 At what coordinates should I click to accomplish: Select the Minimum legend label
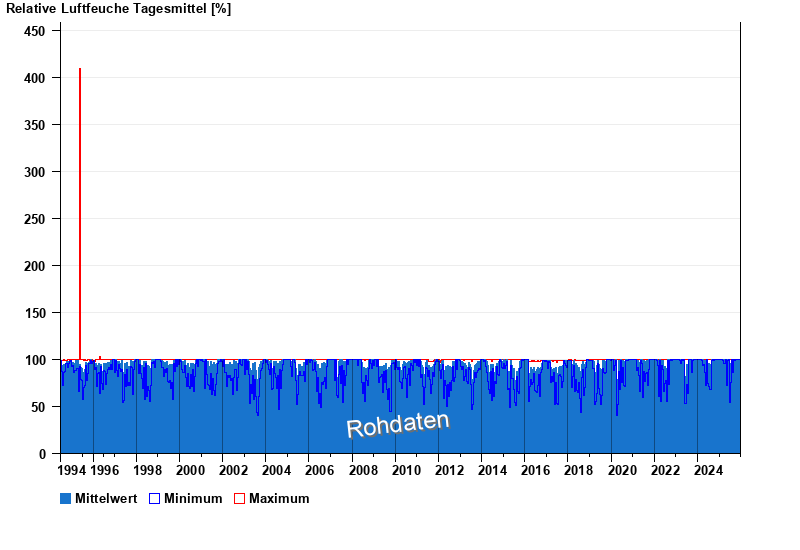[x=193, y=498]
